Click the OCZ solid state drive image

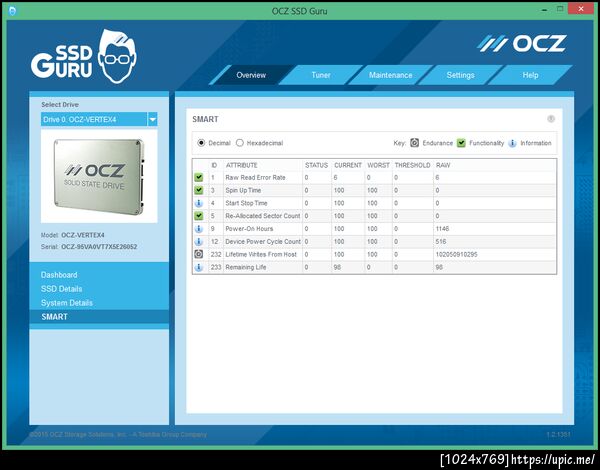(x=99, y=176)
